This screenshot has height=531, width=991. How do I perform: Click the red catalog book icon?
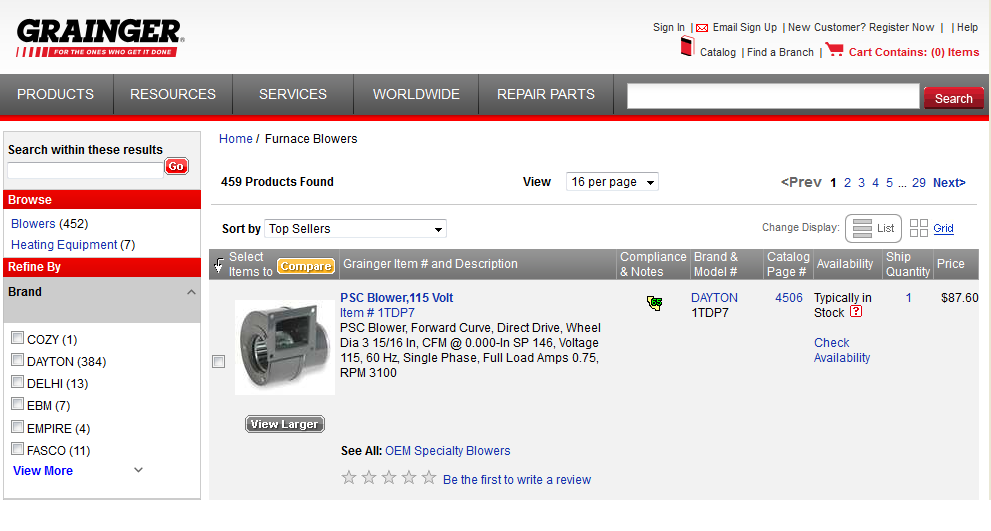(x=687, y=46)
